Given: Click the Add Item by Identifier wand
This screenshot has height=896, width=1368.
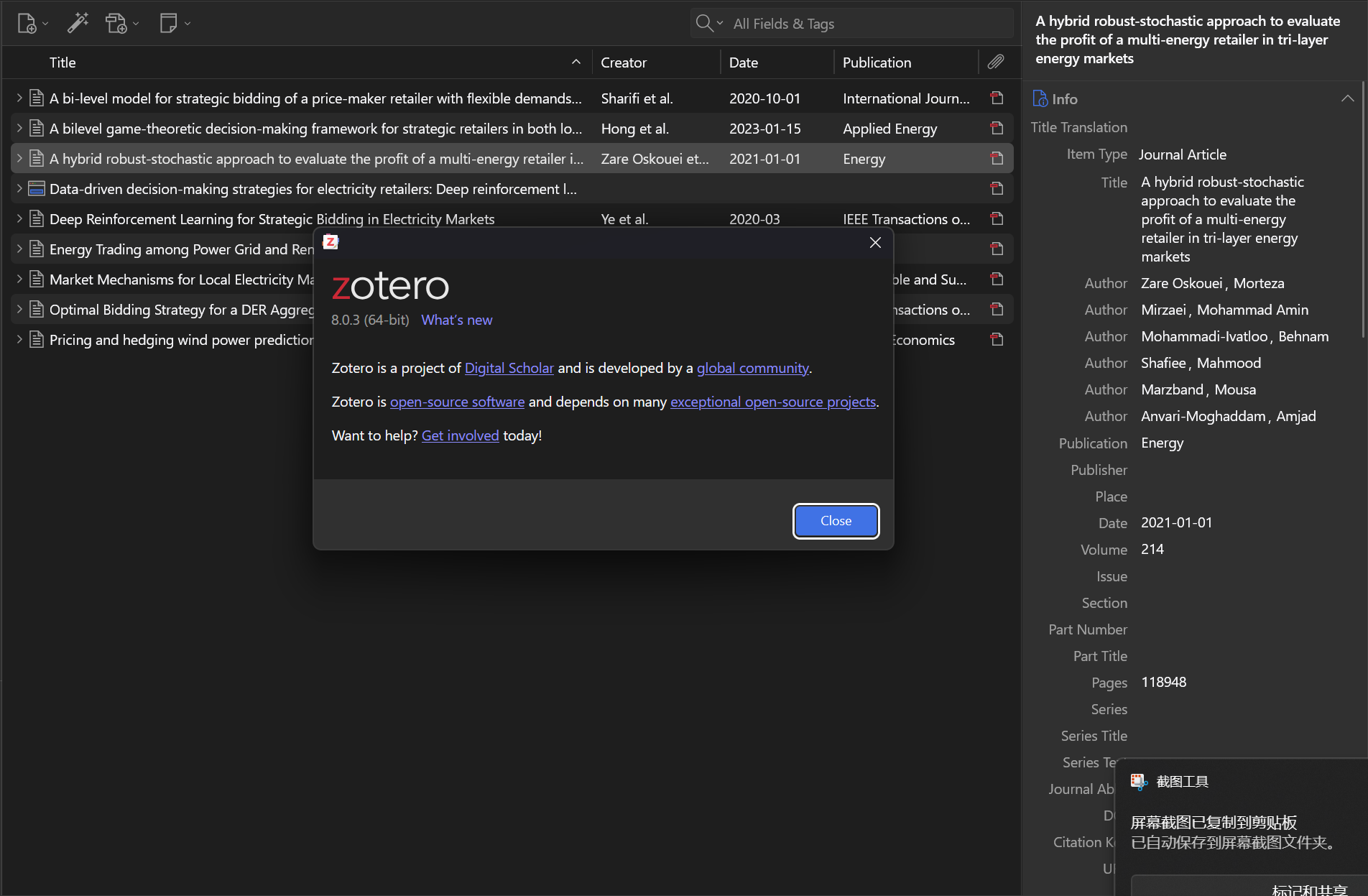Looking at the screenshot, I should 78,23.
